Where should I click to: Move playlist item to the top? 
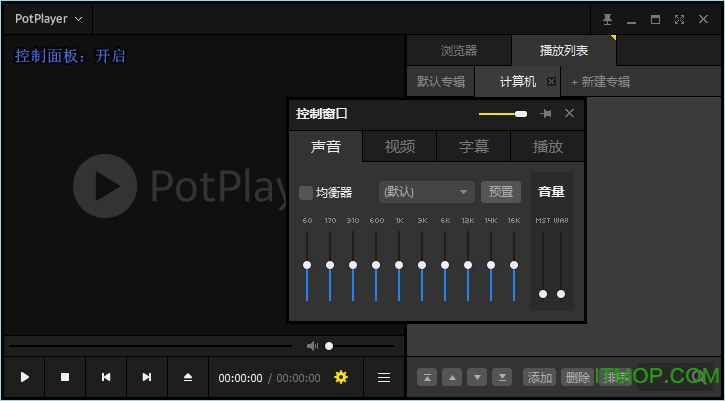pos(427,377)
